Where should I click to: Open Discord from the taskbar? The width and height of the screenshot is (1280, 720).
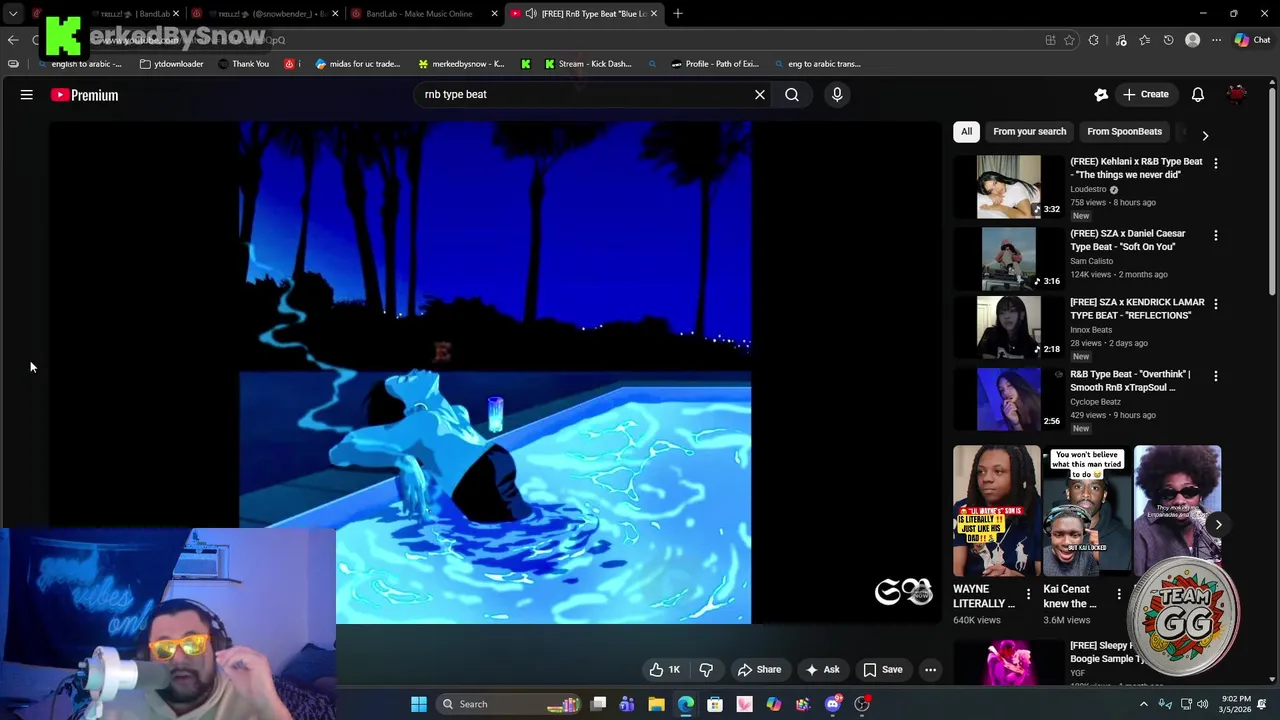[833, 704]
